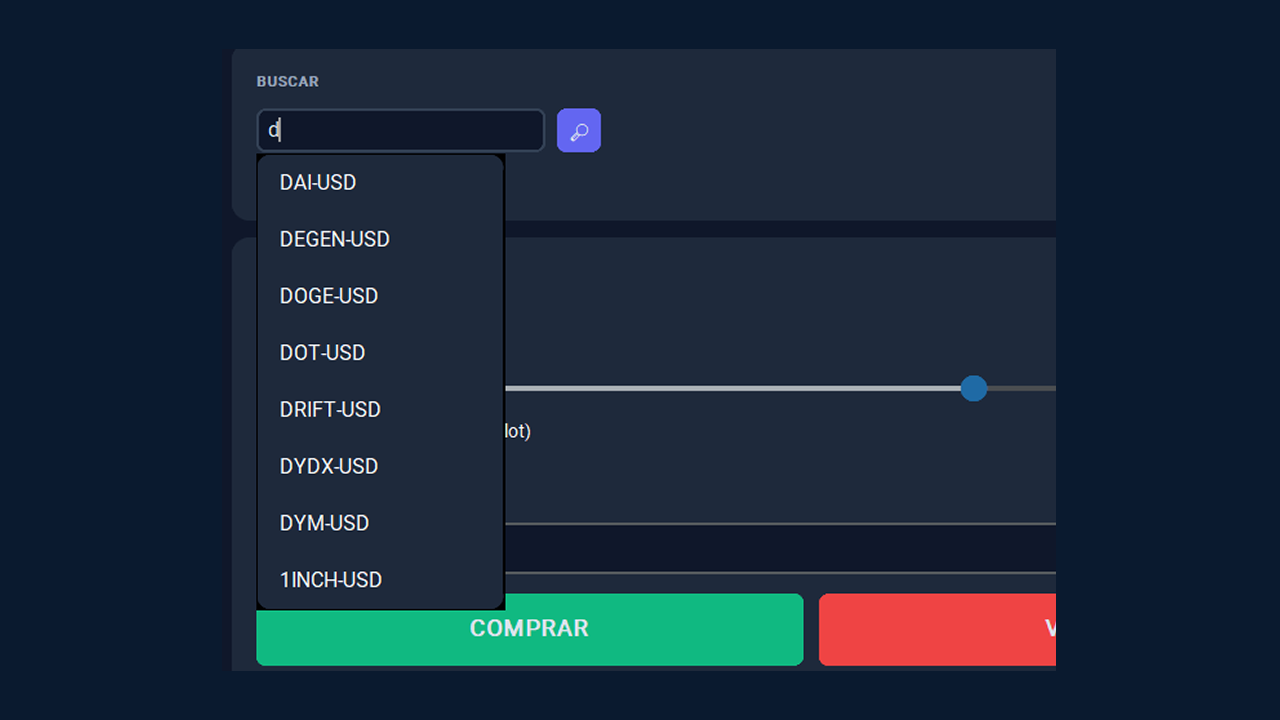Click the magnifying glass search icon
This screenshot has width=1280, height=720.
click(x=578, y=130)
